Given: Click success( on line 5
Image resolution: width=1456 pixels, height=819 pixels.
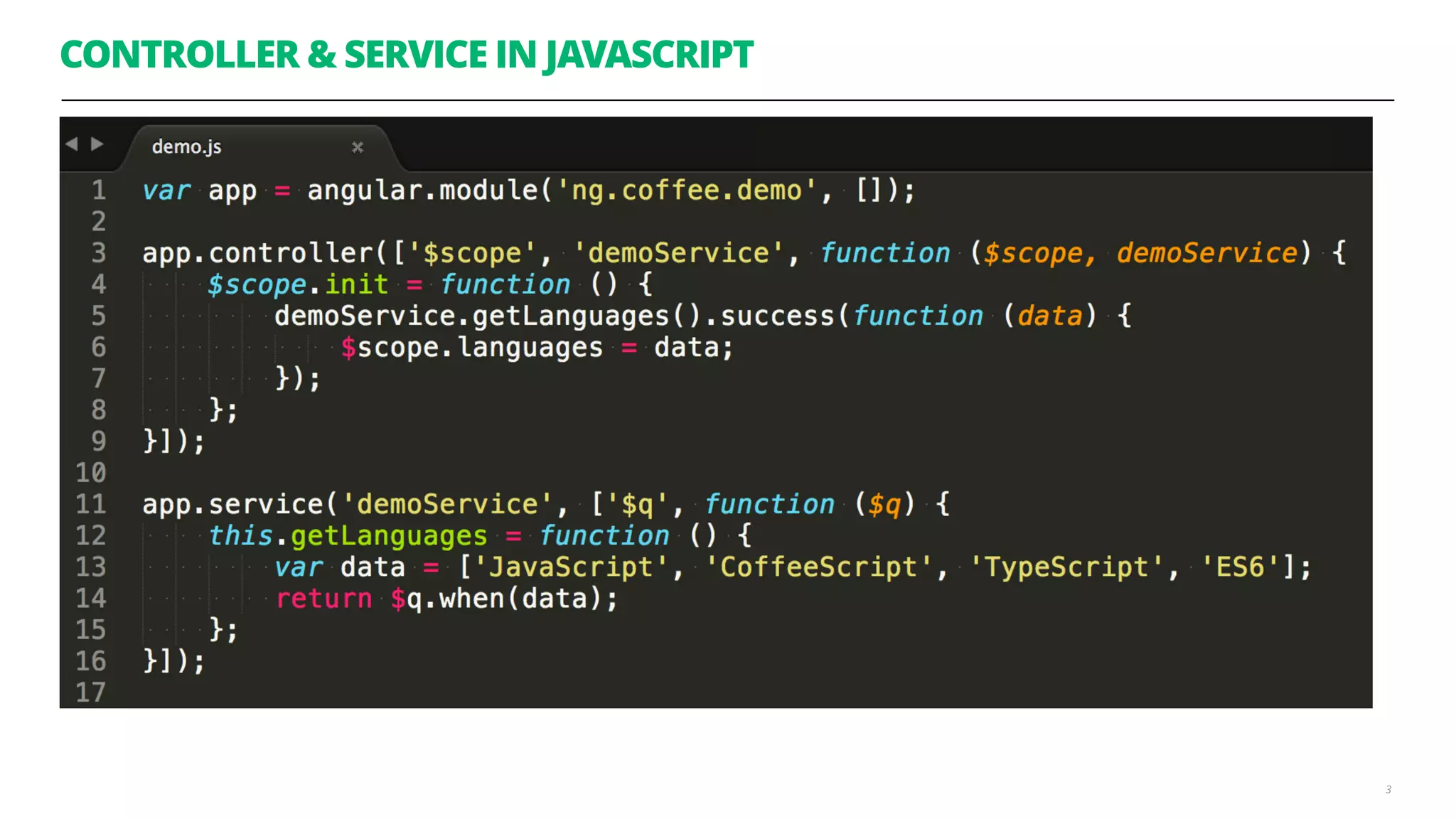Looking at the screenshot, I should 785,316.
